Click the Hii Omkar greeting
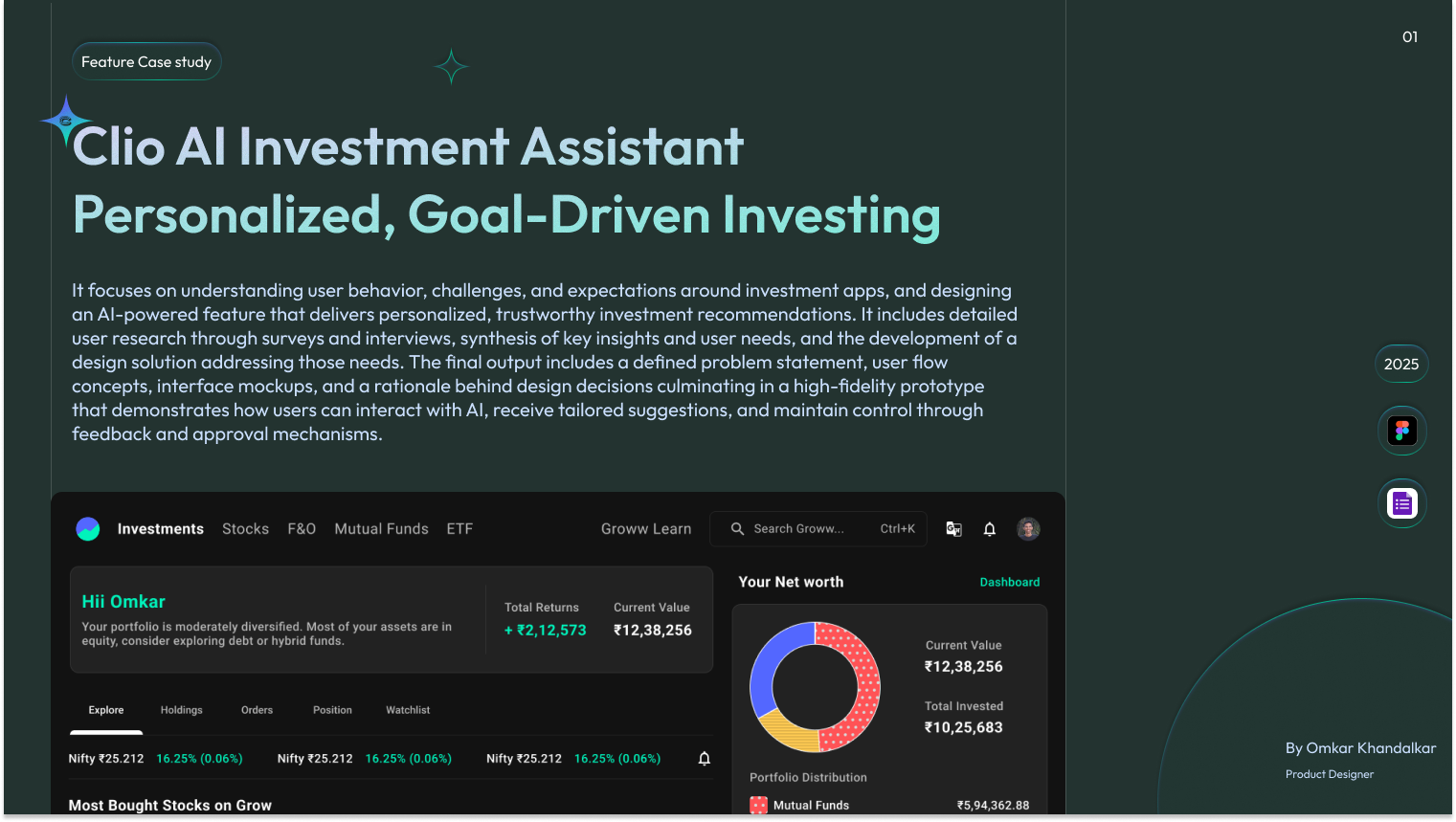 click(123, 602)
